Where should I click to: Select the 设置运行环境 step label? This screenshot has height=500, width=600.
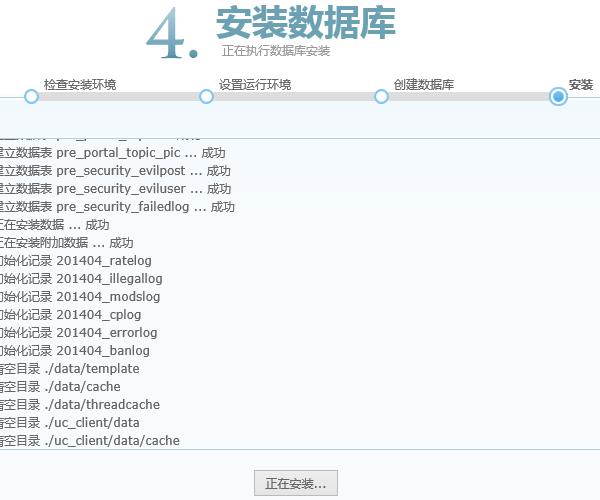coord(255,84)
